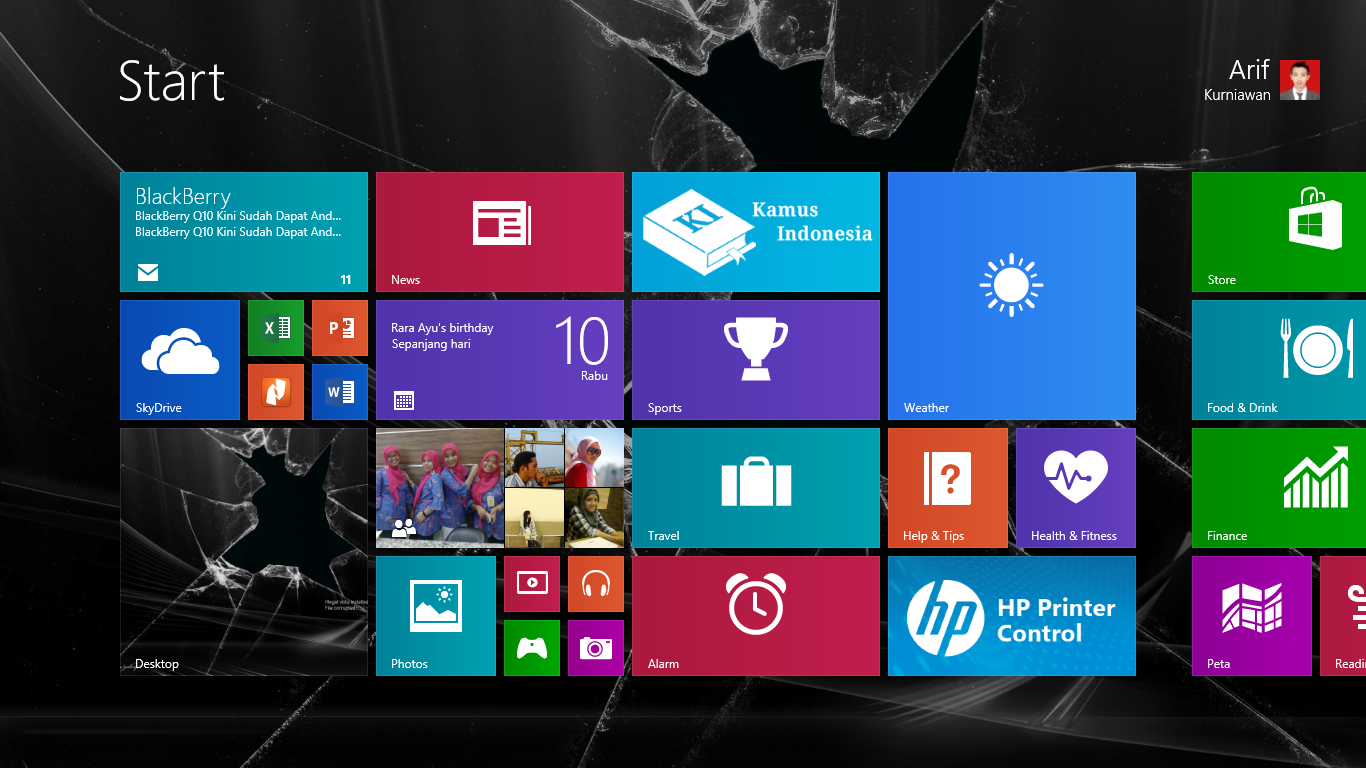Launch the Kamus Indonesia dictionary app
Viewport: 1366px width, 768px height.
(756, 232)
